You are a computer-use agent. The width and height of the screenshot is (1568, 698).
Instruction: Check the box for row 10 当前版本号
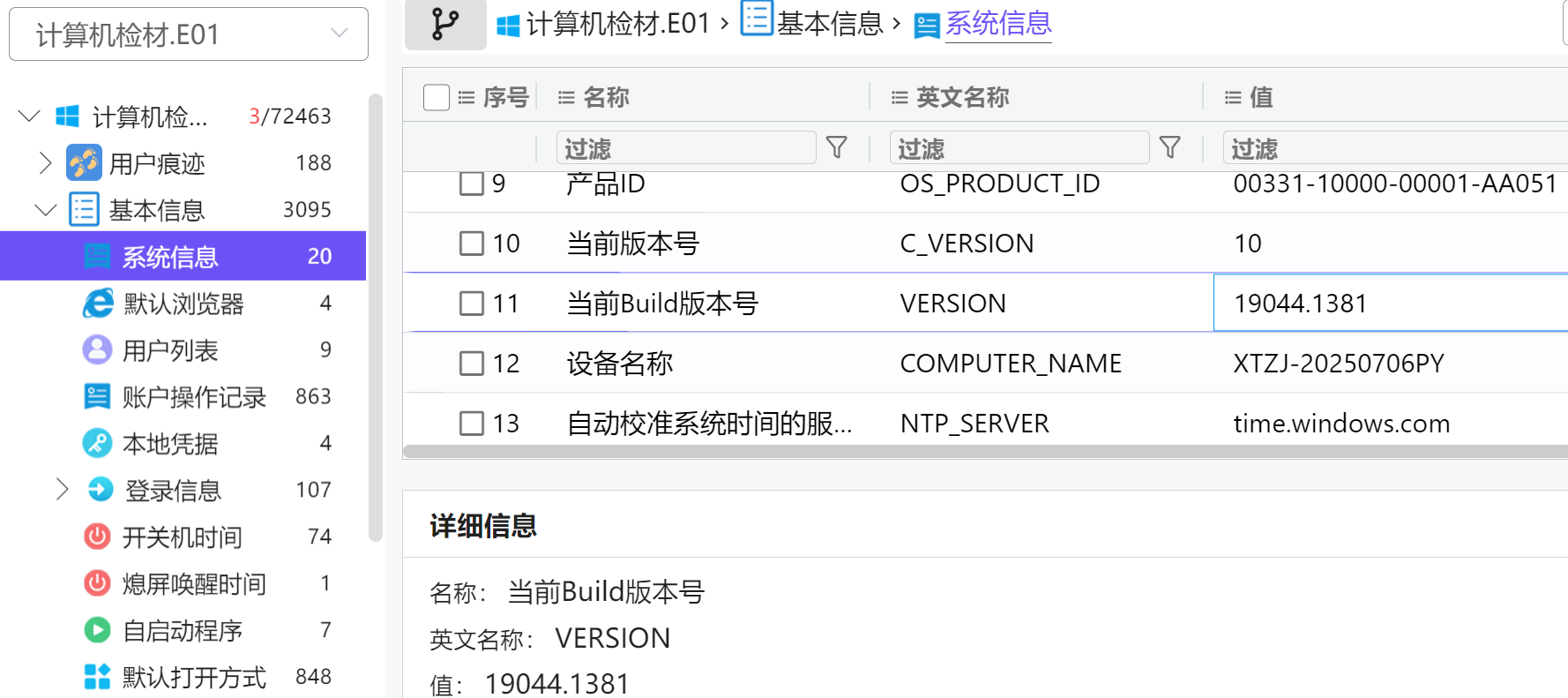tap(472, 243)
